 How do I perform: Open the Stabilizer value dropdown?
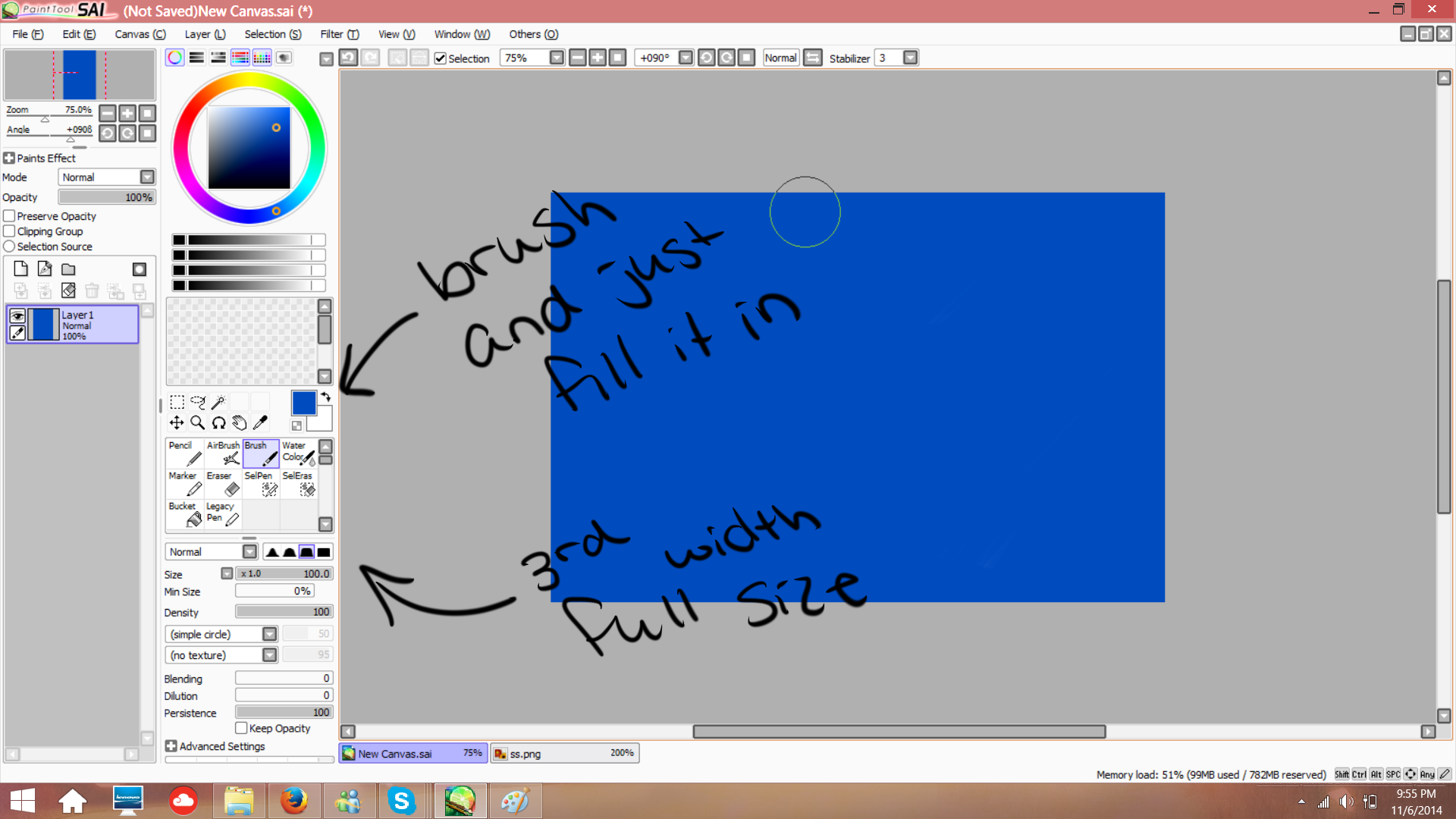pyautogui.click(x=911, y=58)
